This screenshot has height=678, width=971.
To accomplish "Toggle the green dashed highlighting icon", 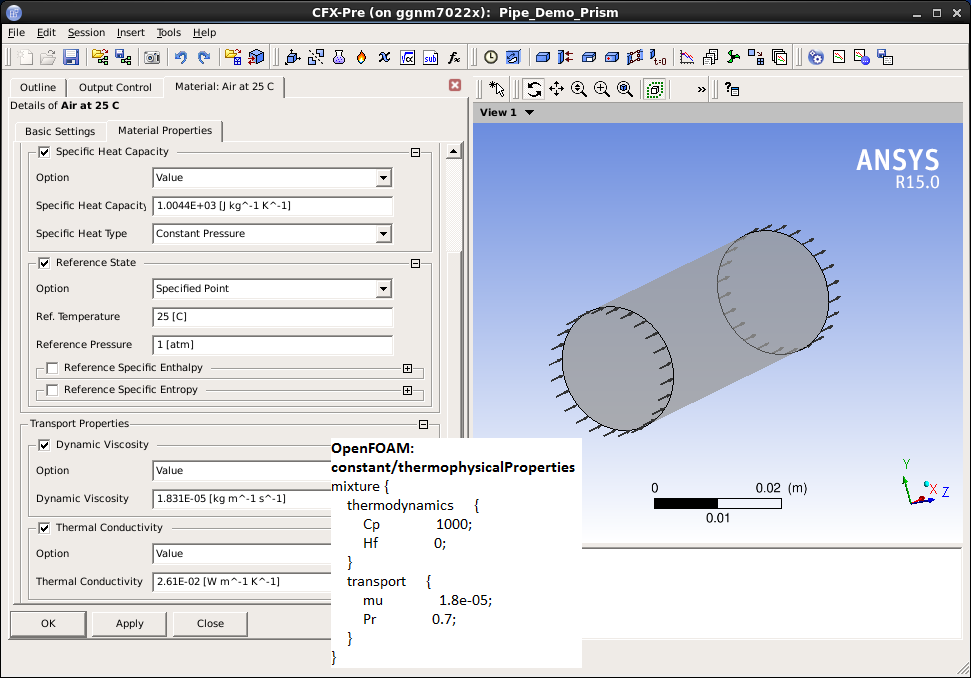I will pyautogui.click(x=655, y=89).
